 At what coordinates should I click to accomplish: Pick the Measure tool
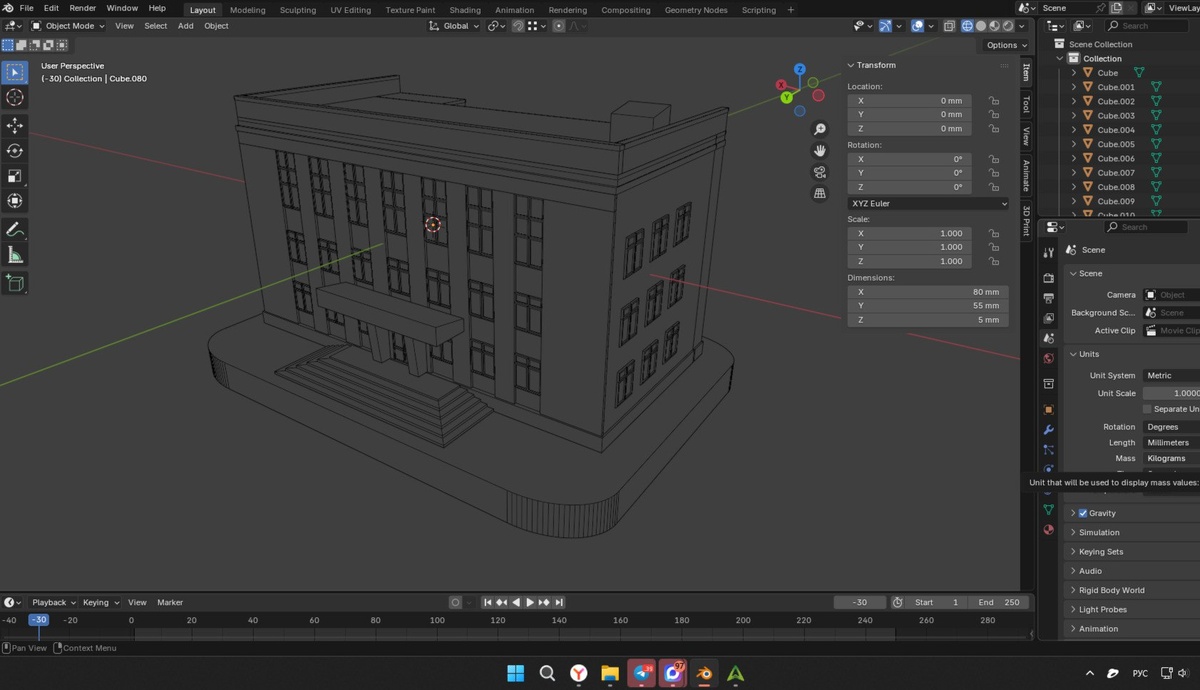coord(15,255)
